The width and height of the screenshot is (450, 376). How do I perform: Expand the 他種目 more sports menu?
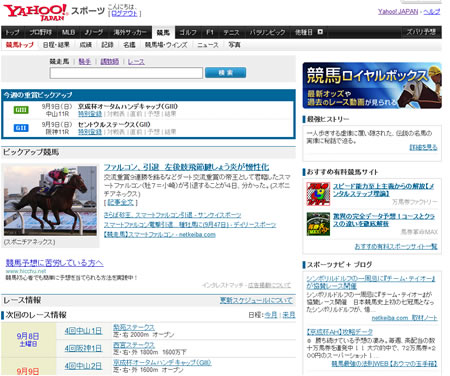click(309, 32)
